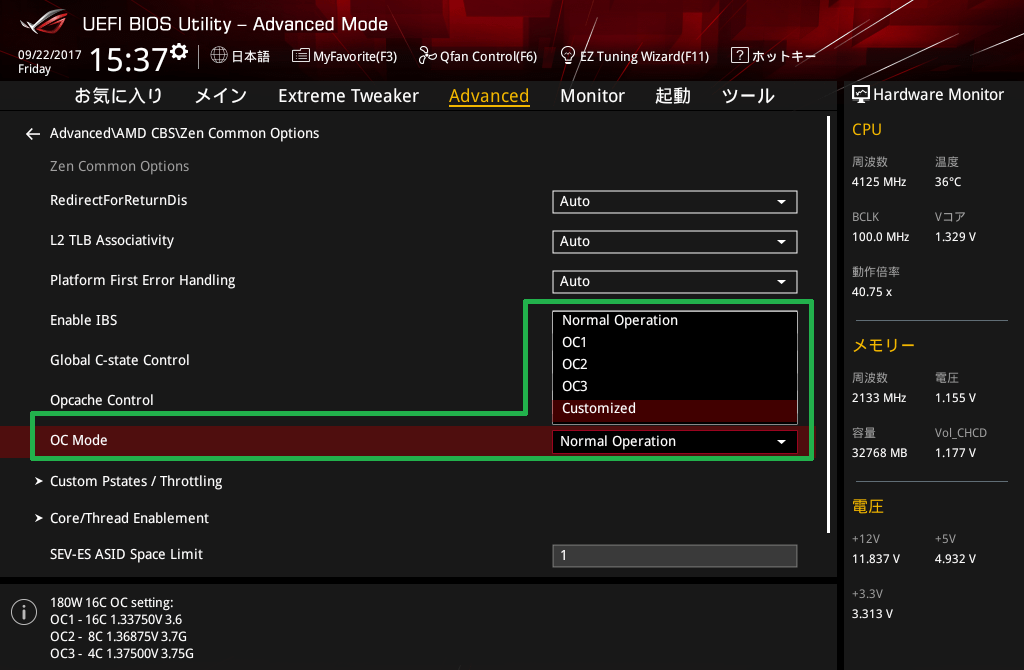Viewport: 1024px width, 670px height.
Task: Choose OC1 in the OC Mode list
Action: [675, 342]
